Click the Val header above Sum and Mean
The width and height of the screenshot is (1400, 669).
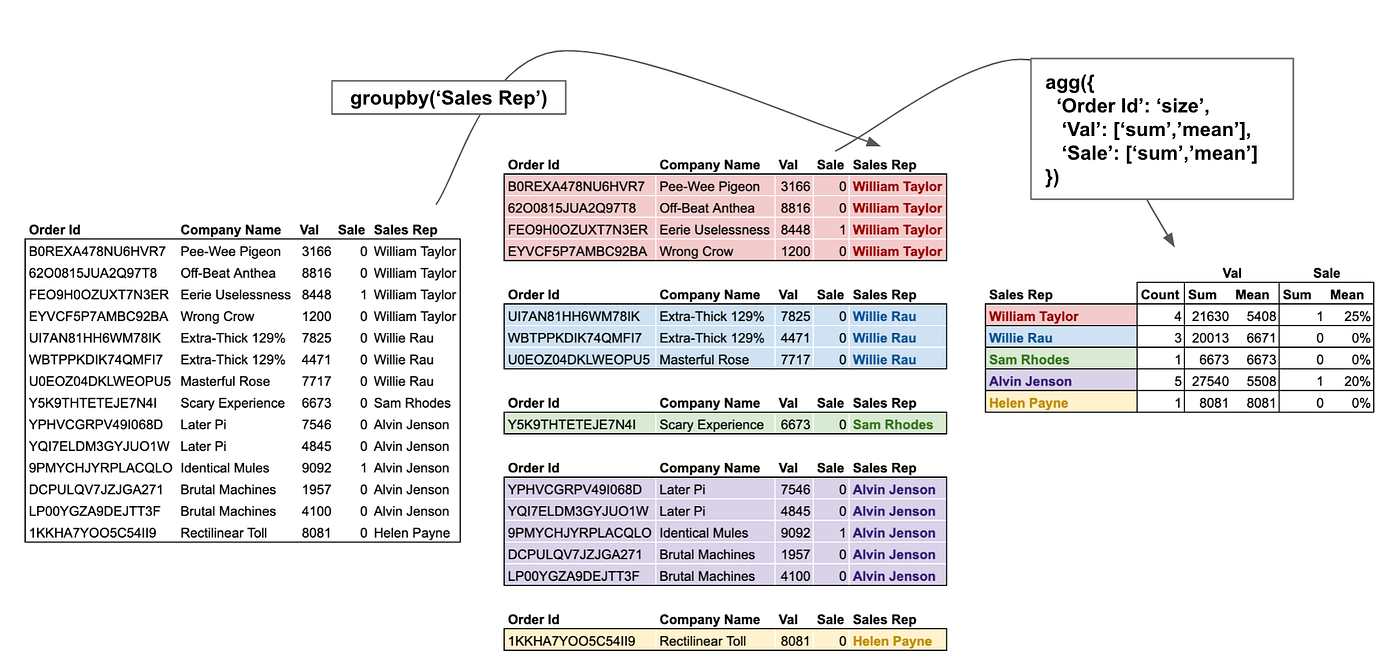(1231, 272)
